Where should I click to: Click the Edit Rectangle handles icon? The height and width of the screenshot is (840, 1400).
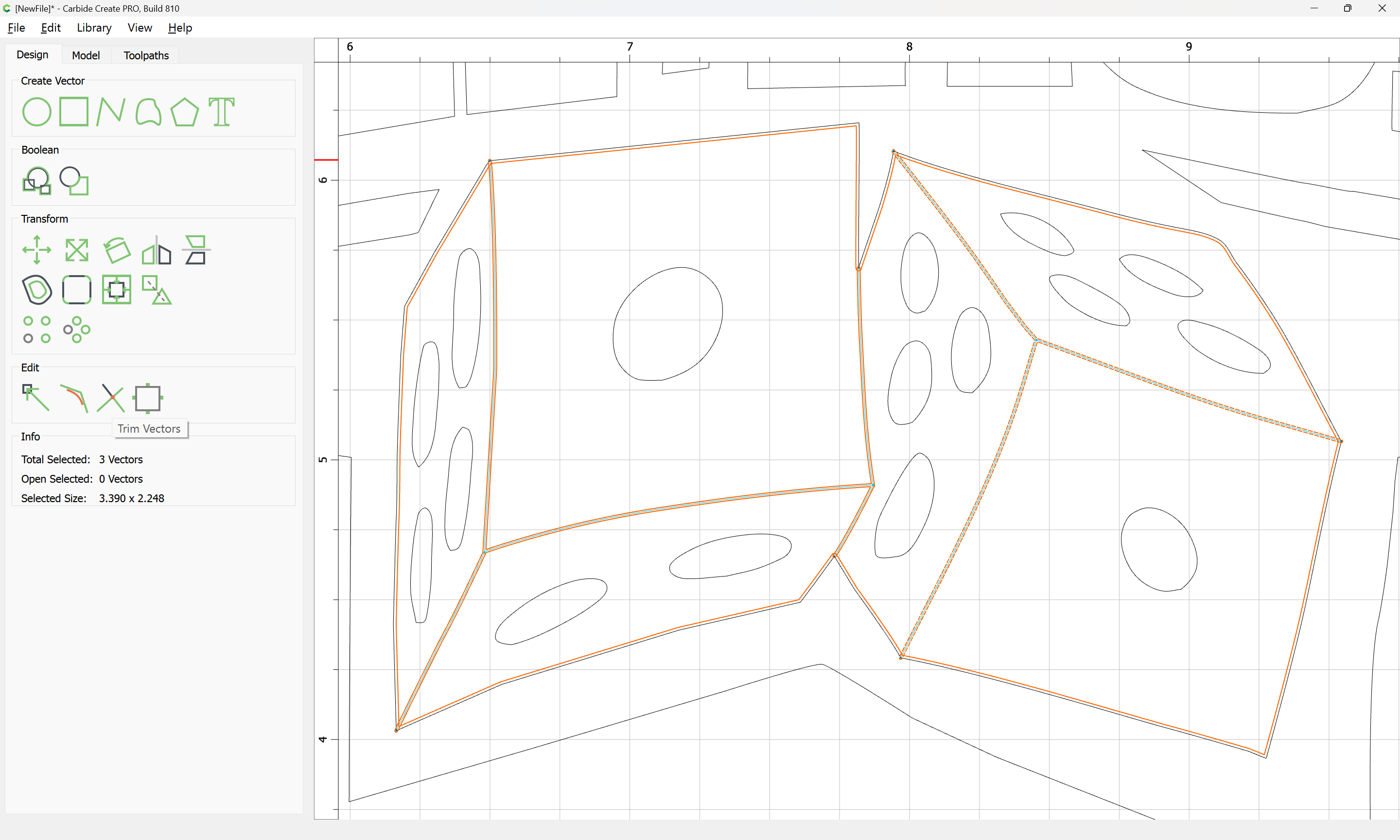148,398
